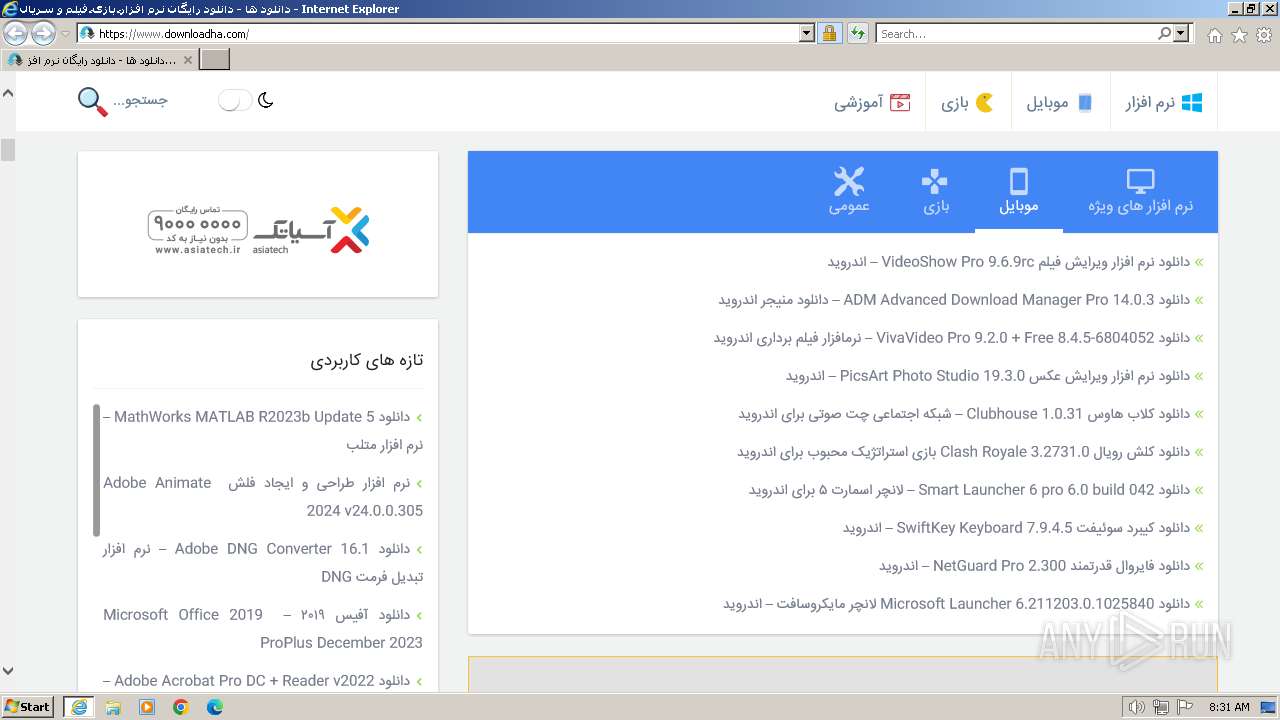
Task: Click the IE Search box
Action: coord(1015,33)
